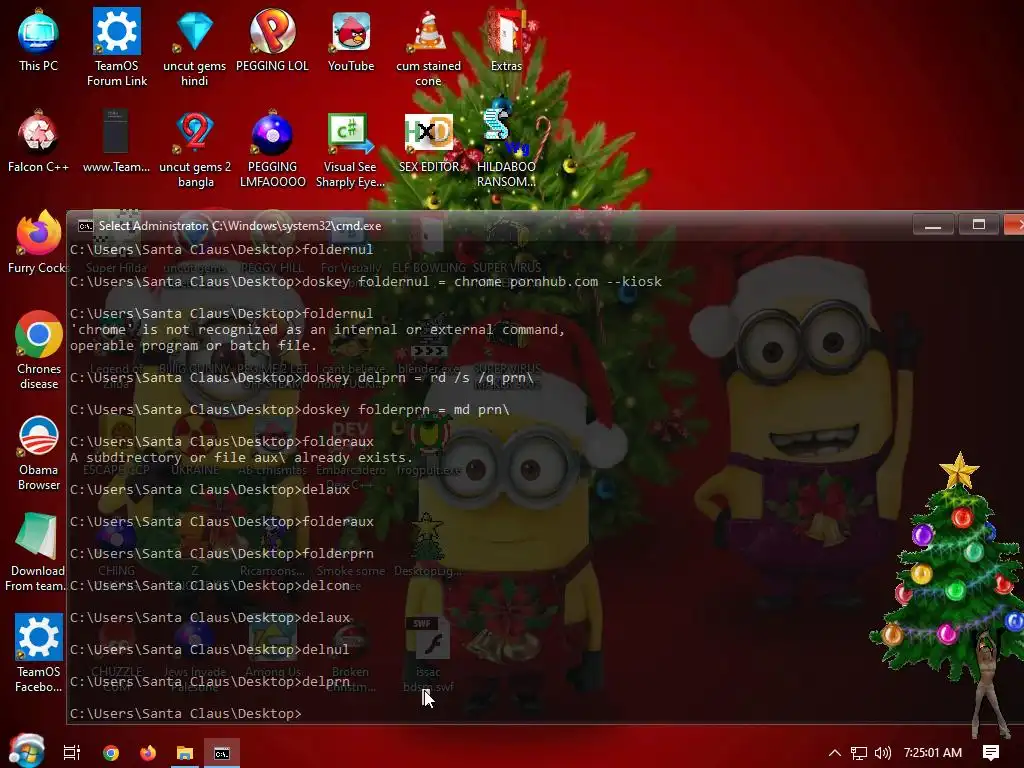Select the PEGGING LOL desktop icon
The height and width of the screenshot is (768, 1024).
pos(272,40)
